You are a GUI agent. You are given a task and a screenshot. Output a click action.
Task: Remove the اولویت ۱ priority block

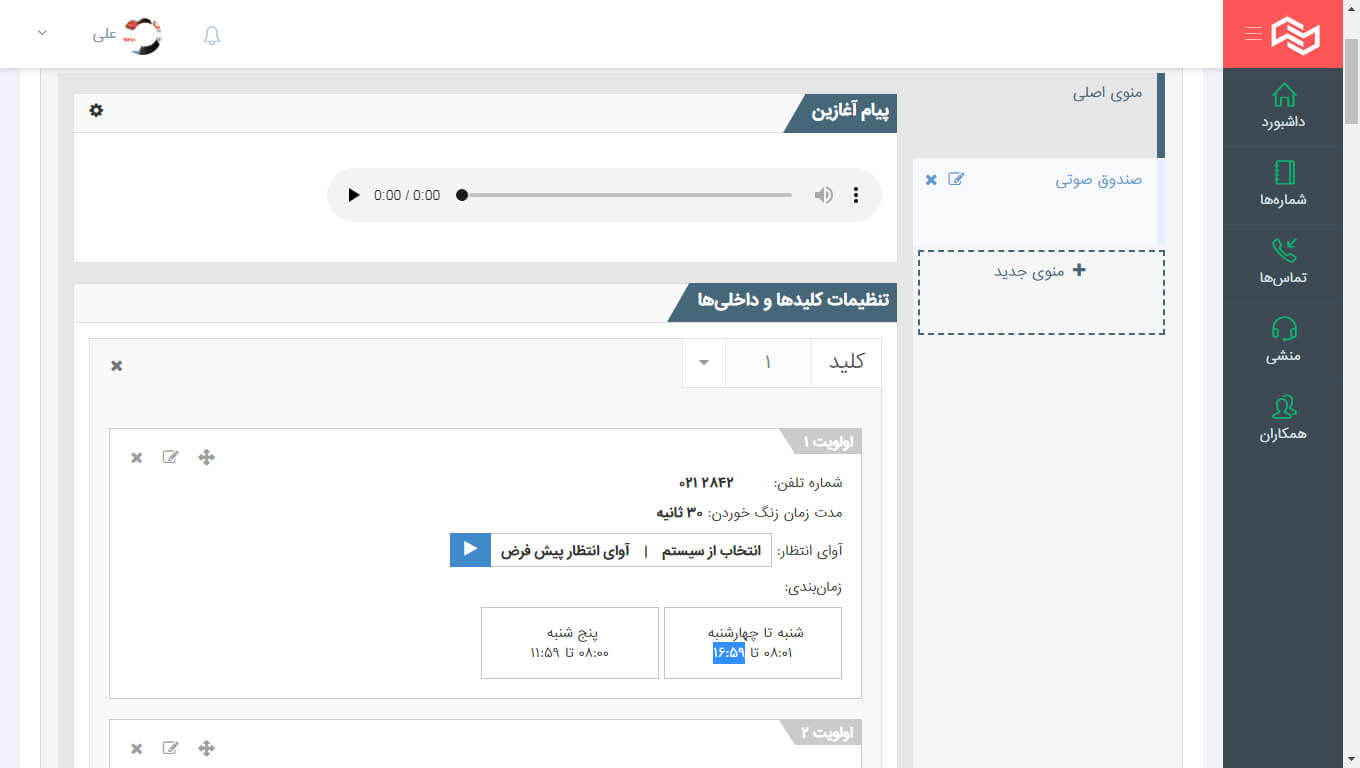tap(137, 458)
